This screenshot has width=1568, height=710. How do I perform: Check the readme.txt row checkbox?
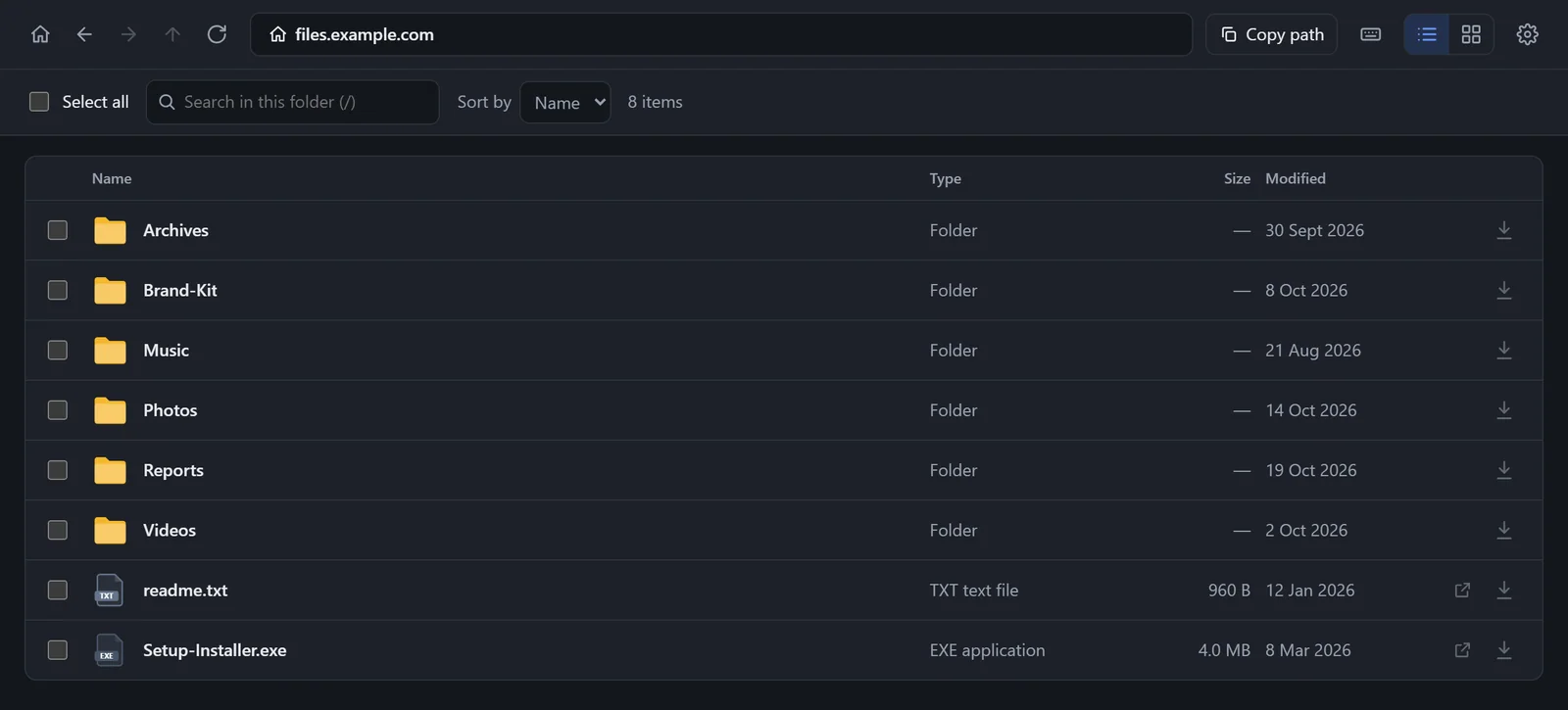pyautogui.click(x=58, y=590)
